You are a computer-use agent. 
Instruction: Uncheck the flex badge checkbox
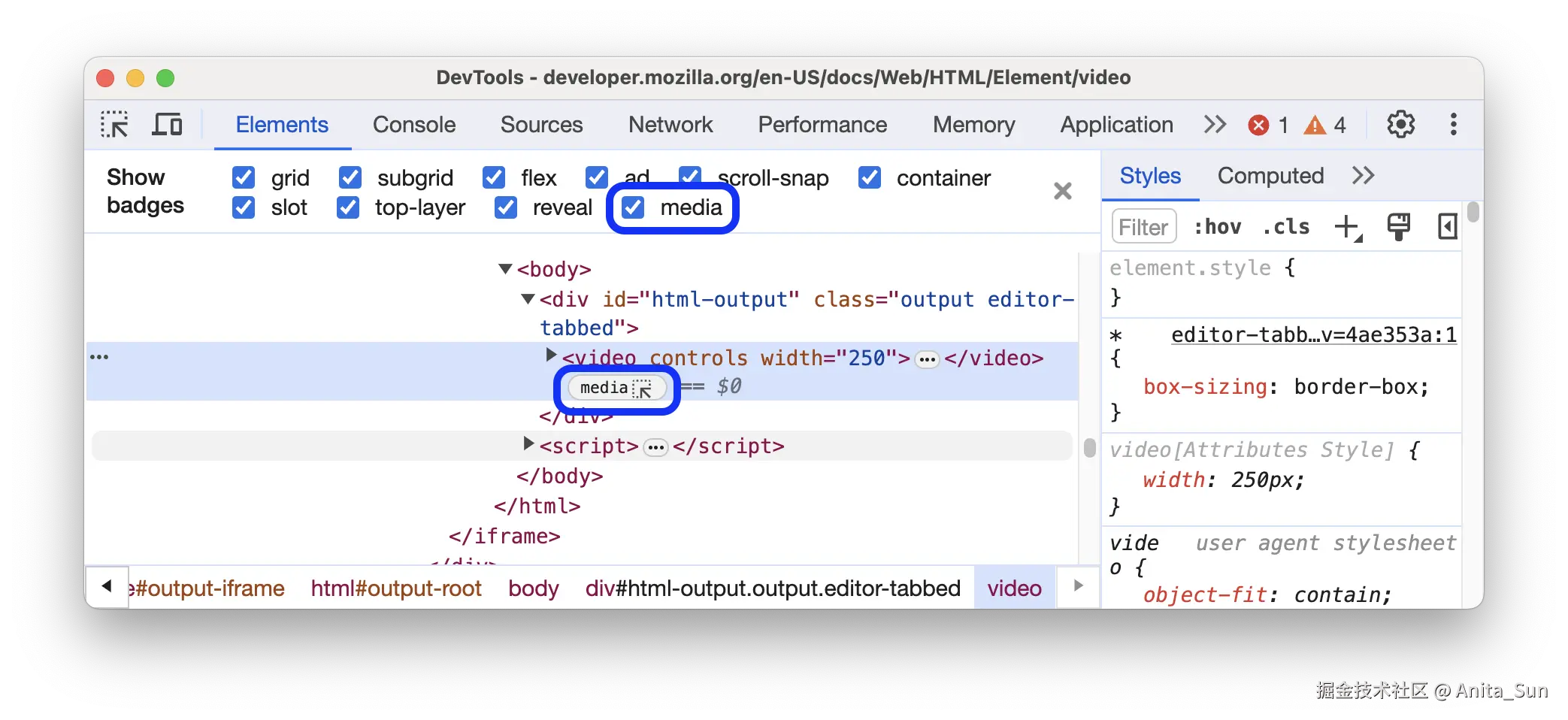click(493, 177)
